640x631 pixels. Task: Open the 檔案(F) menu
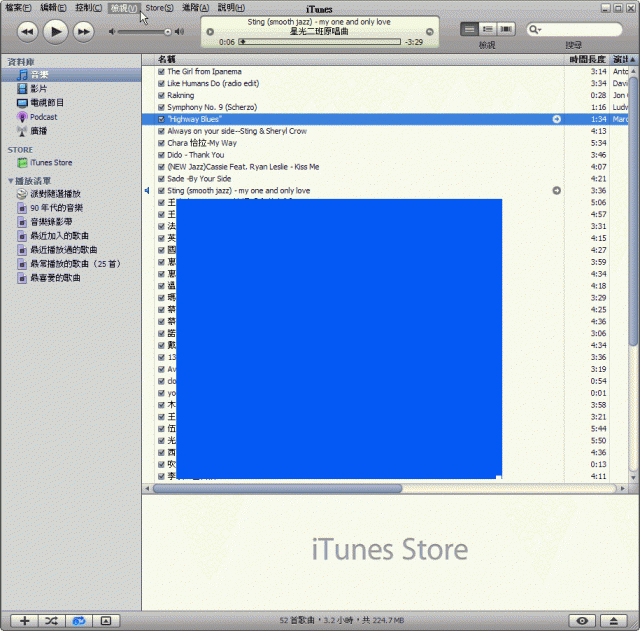click(18, 7)
